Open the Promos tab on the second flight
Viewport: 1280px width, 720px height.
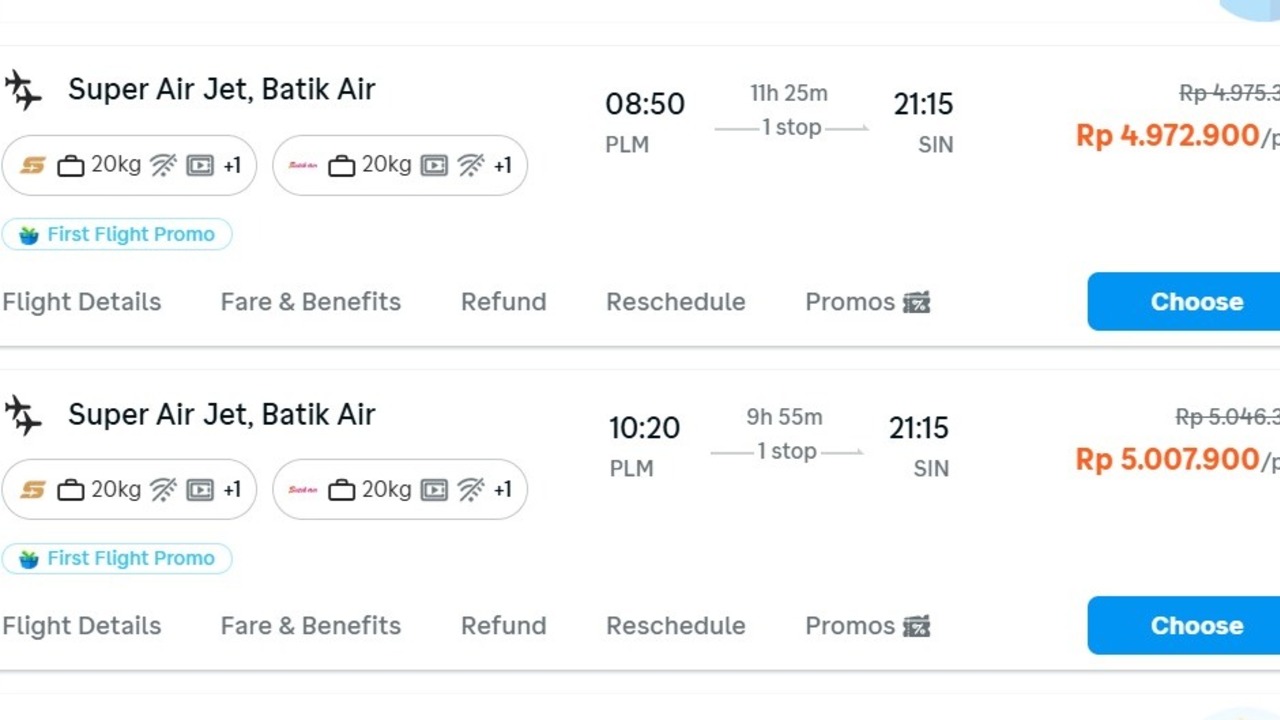(849, 626)
